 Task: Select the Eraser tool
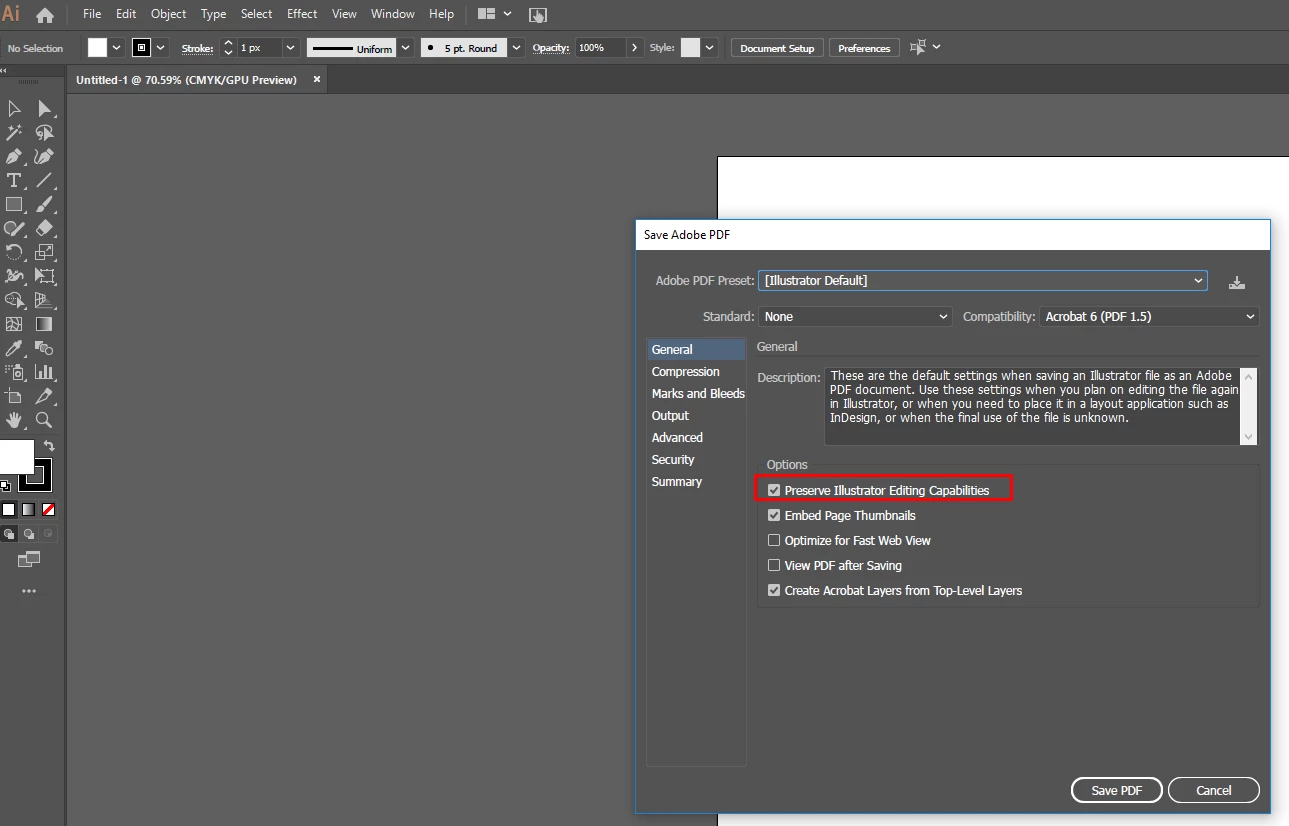pyautogui.click(x=44, y=228)
